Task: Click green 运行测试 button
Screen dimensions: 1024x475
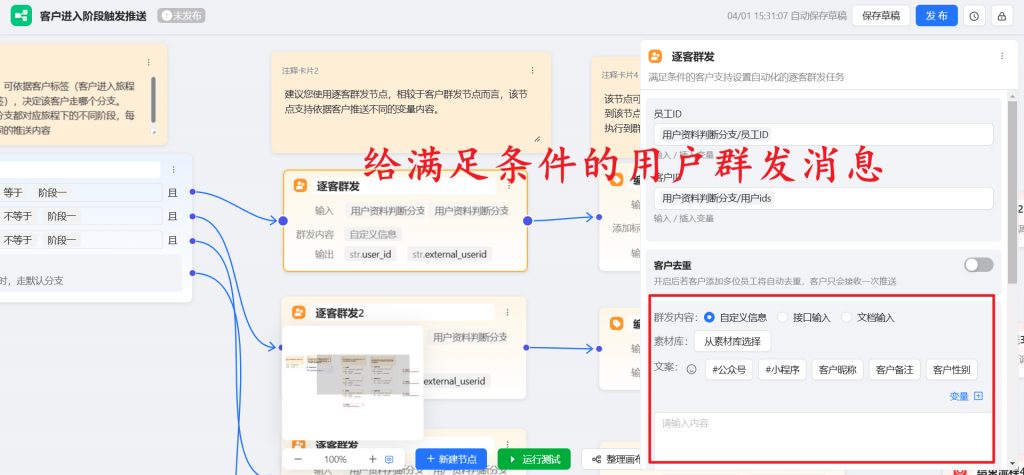Action: point(534,459)
